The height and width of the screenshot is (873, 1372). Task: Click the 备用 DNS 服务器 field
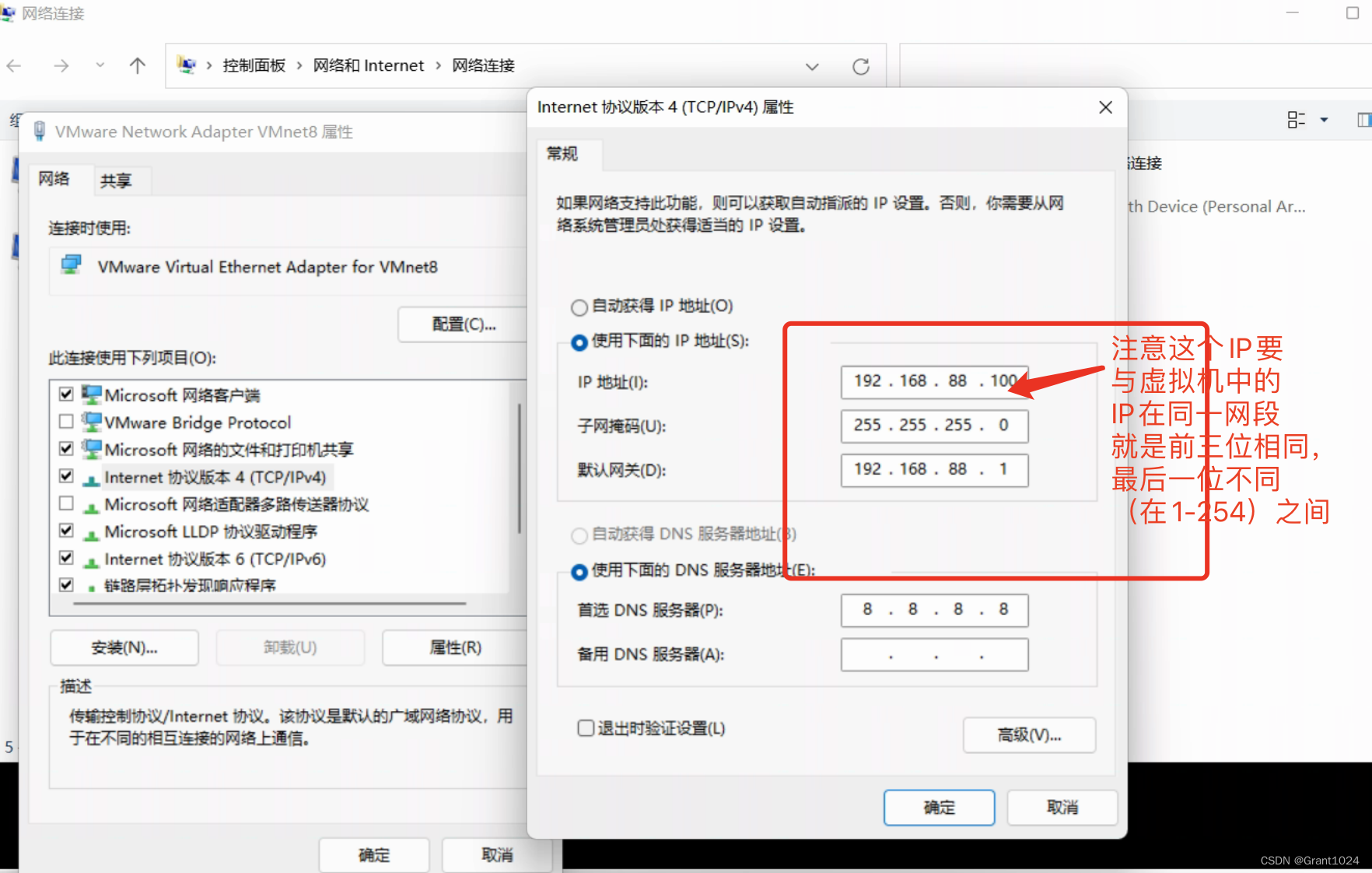pyautogui.click(x=934, y=654)
